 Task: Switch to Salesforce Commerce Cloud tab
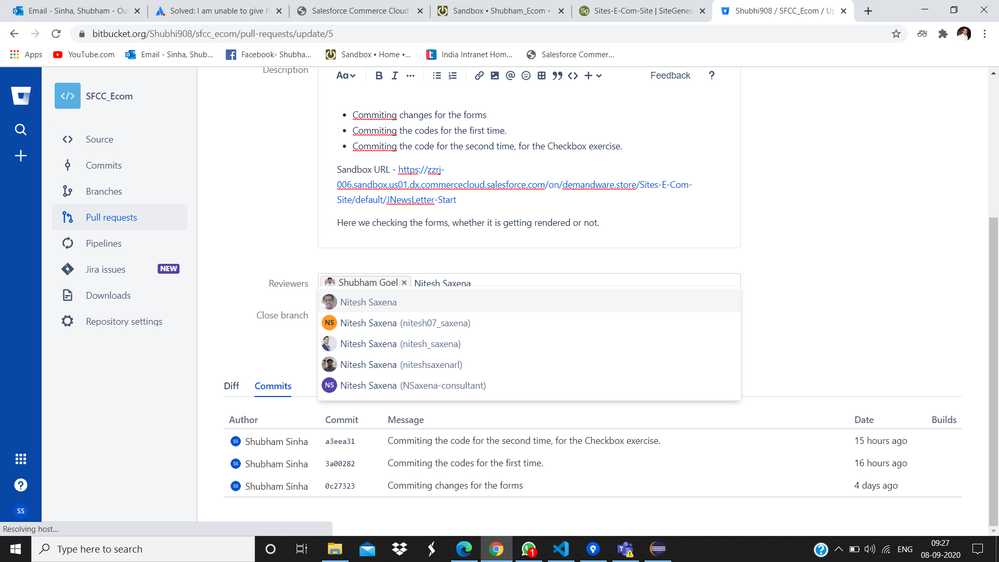pyautogui.click(x=360, y=11)
